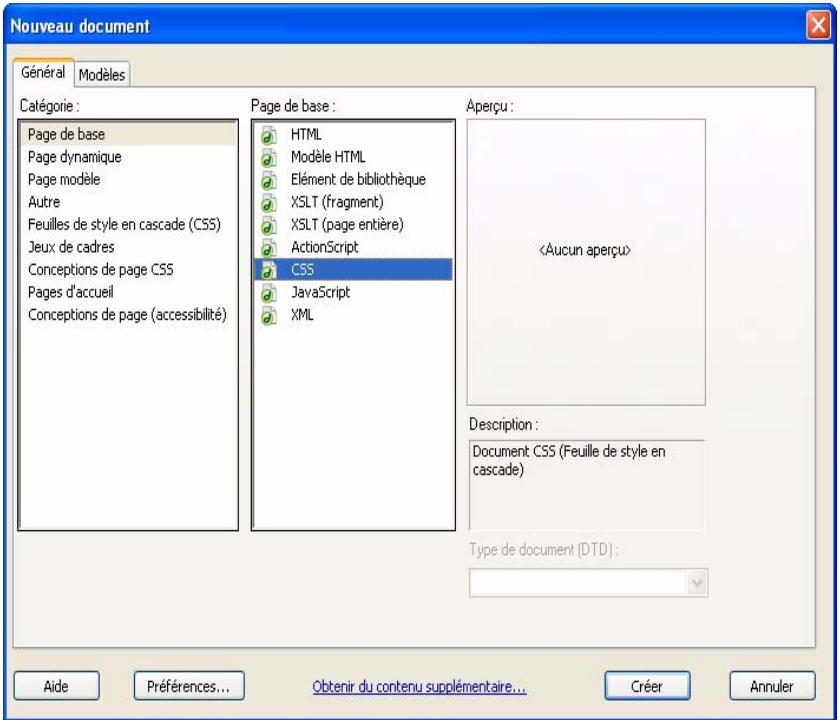Screen dimensions: 840x720
Task: Click the Elément de bibliothèque file icon
Action: (269, 180)
